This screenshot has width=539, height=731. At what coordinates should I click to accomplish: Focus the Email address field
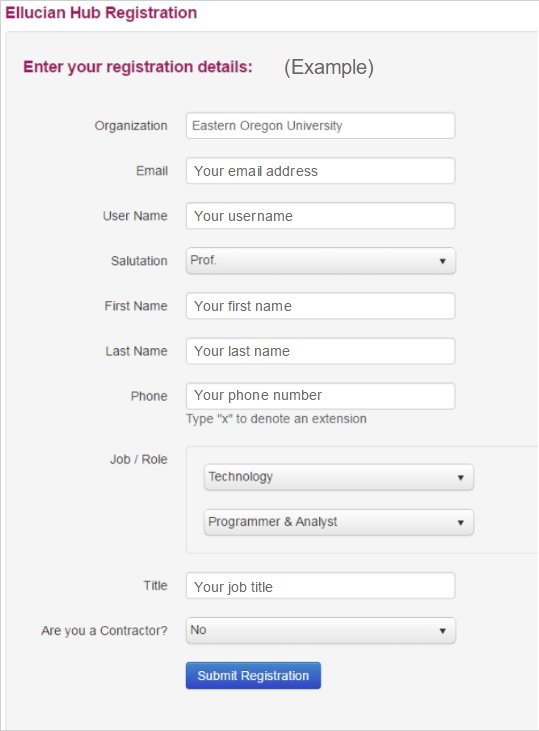coord(320,171)
